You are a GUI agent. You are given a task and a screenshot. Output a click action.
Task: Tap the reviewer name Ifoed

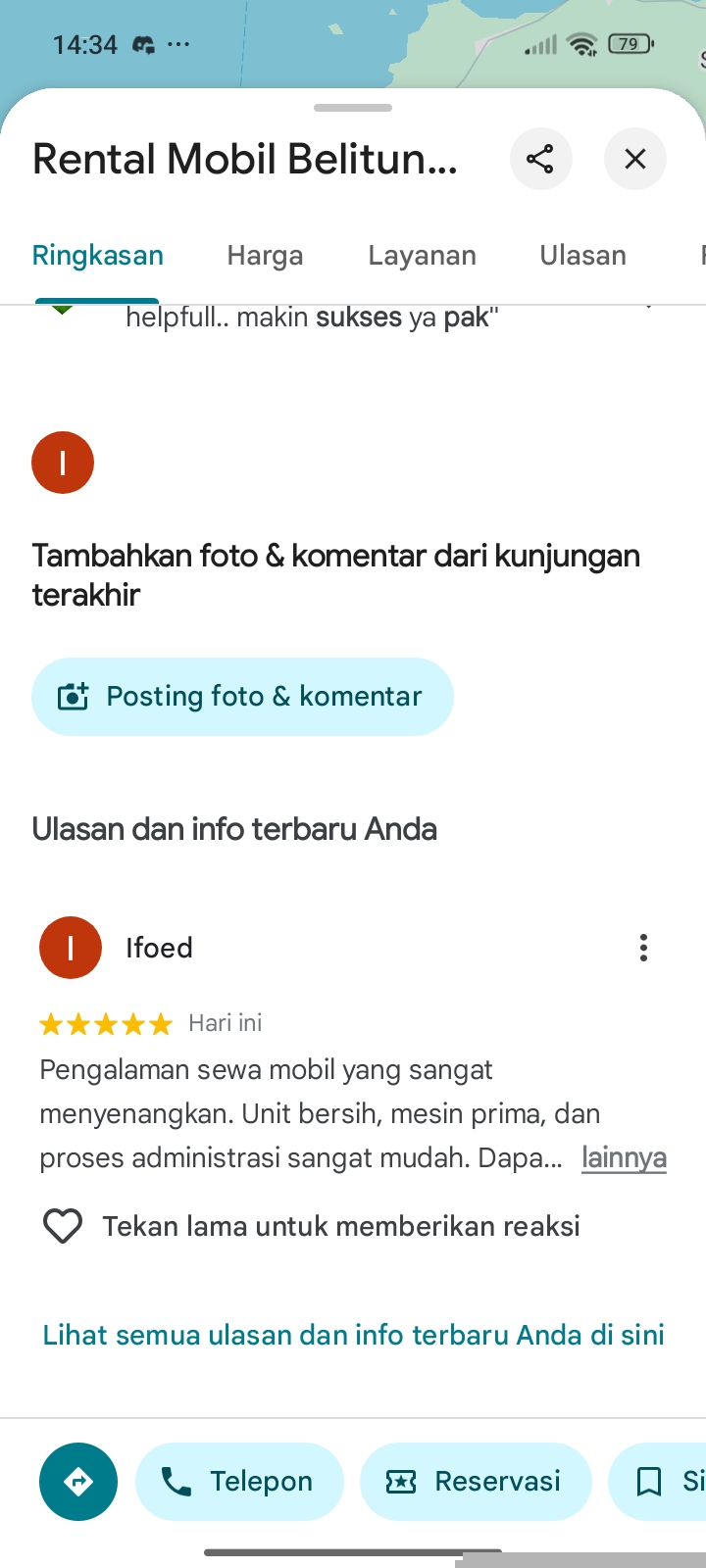(159, 948)
